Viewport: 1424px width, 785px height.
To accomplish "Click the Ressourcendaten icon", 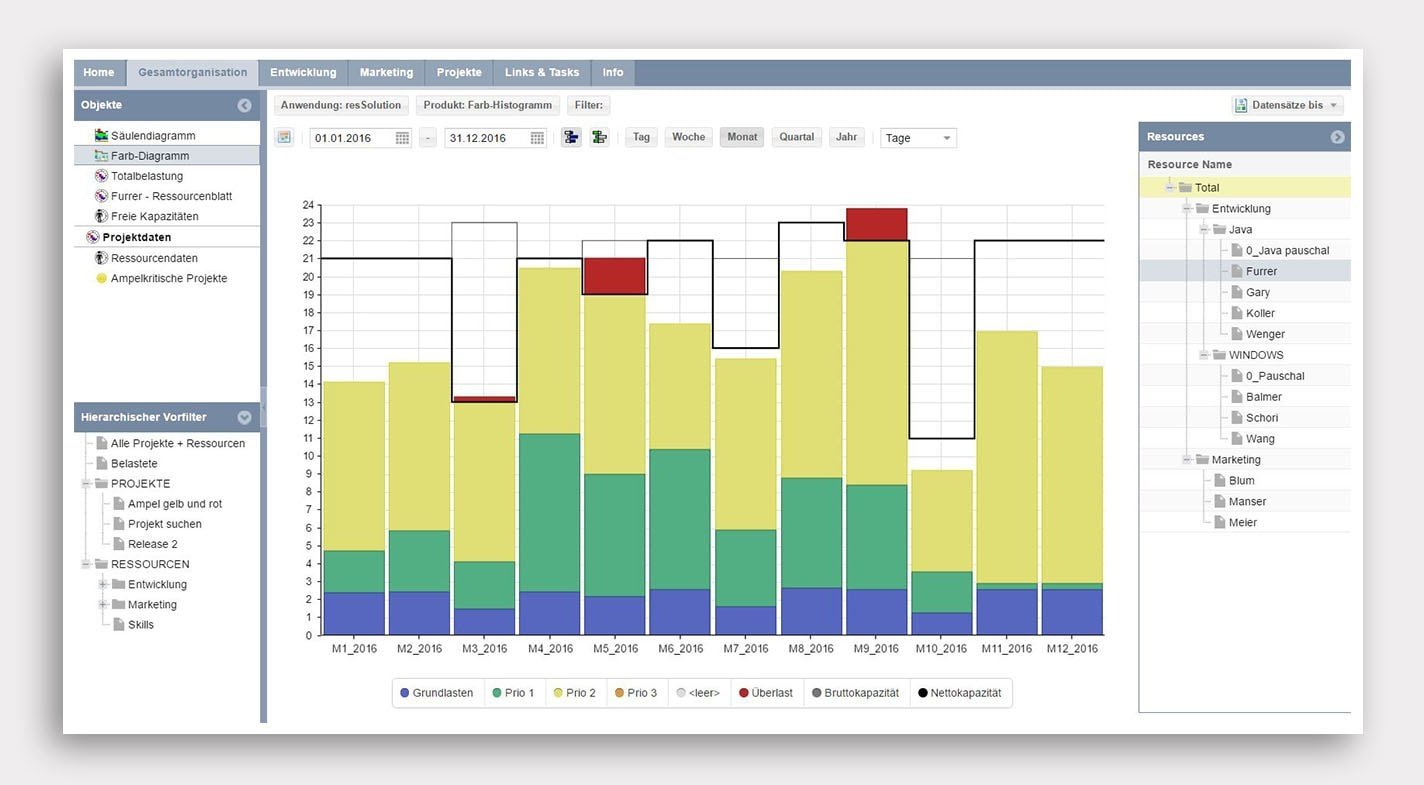I will pos(101,258).
